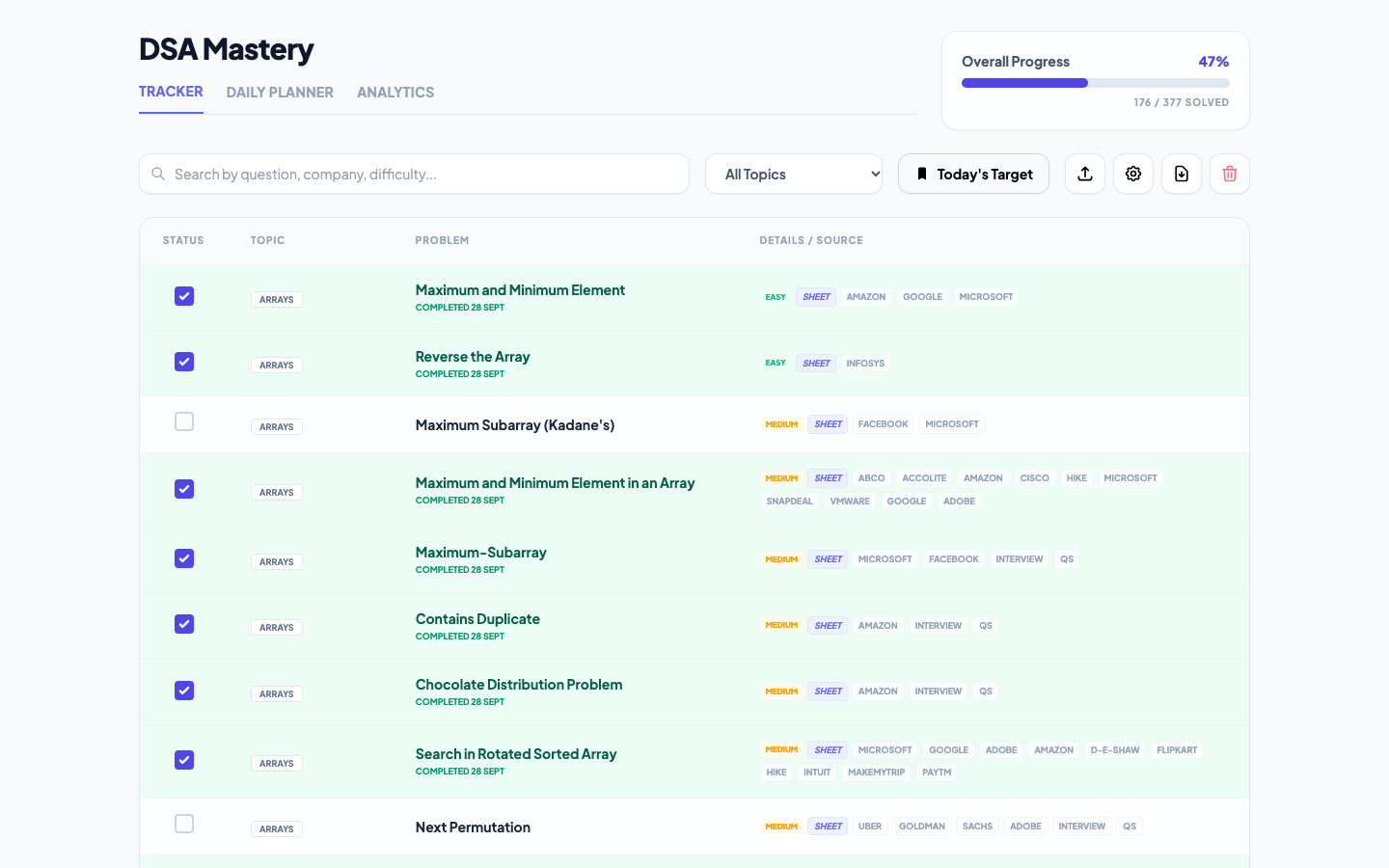Click the search magnifier icon
This screenshot has width=1389, height=868.
point(158,174)
